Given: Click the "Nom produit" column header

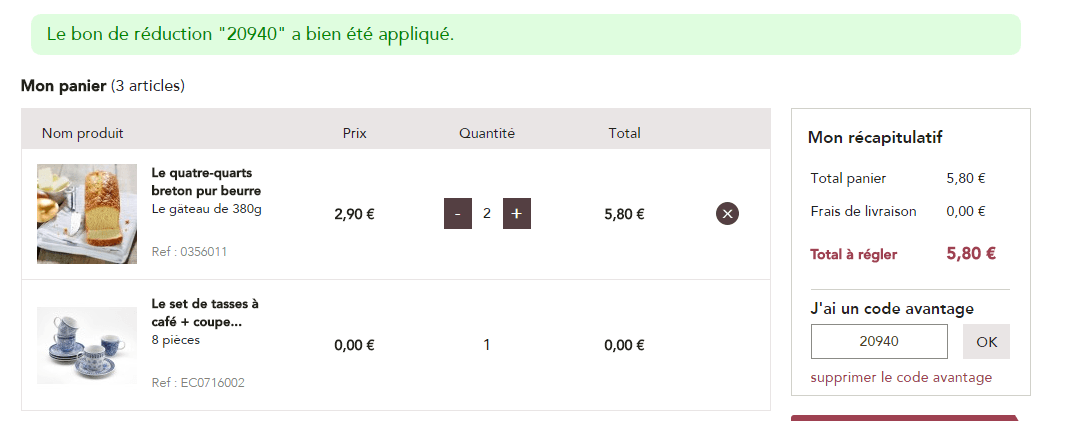Looking at the screenshot, I should tap(83, 133).
